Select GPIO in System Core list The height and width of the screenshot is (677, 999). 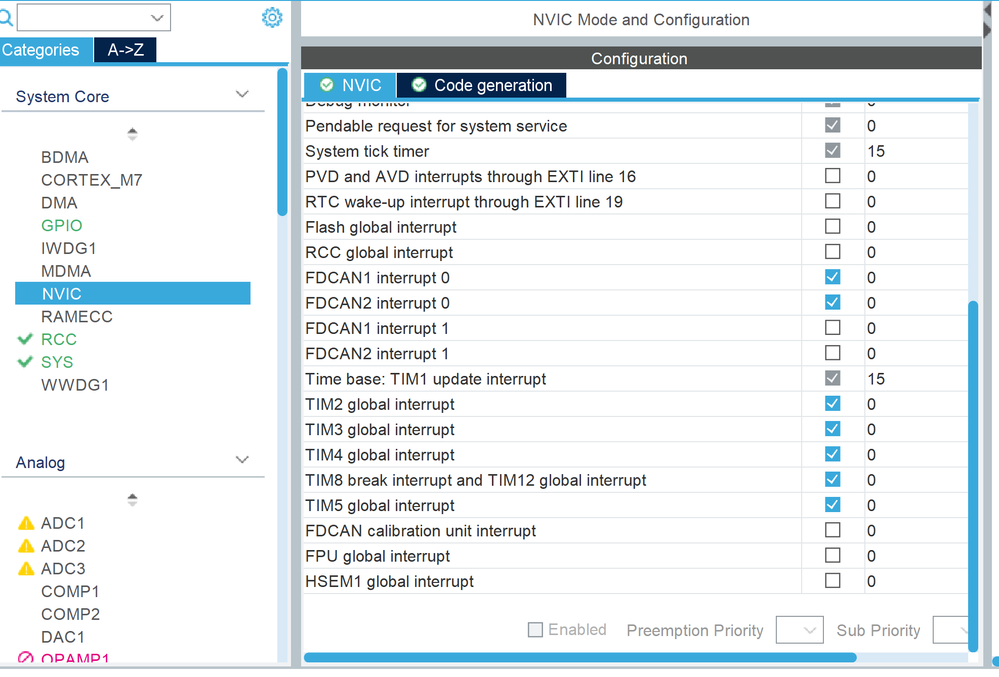62,225
